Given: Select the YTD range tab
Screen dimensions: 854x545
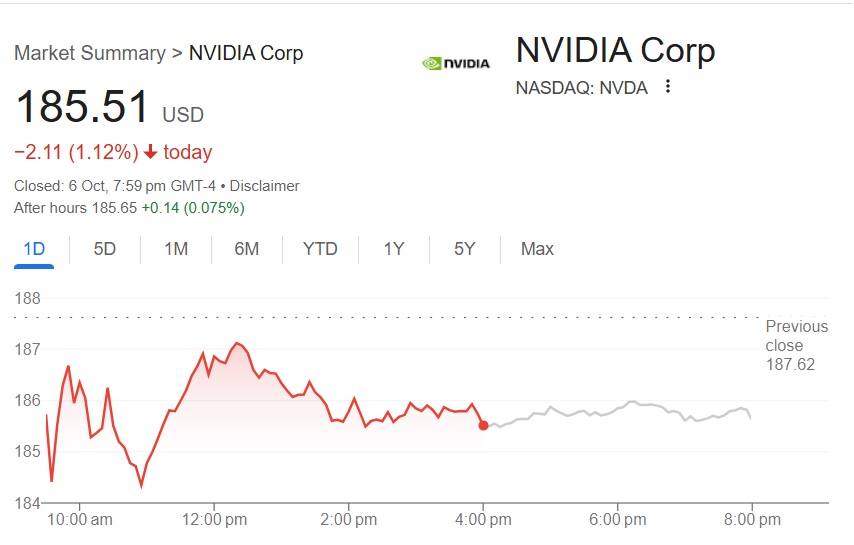Looking at the screenshot, I should coord(320,249).
